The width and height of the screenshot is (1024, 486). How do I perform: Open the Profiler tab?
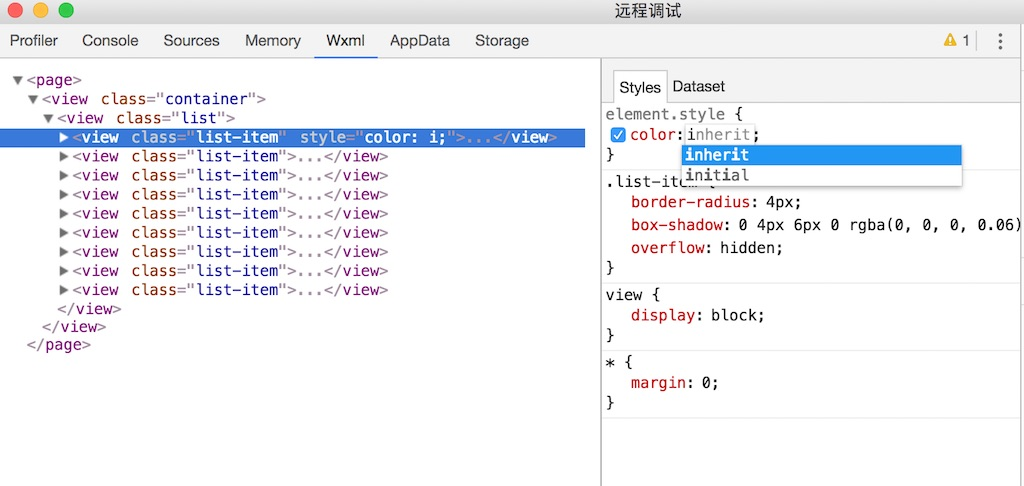34,41
